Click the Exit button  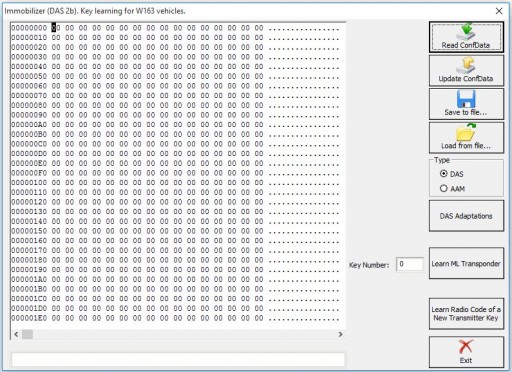pos(466,352)
